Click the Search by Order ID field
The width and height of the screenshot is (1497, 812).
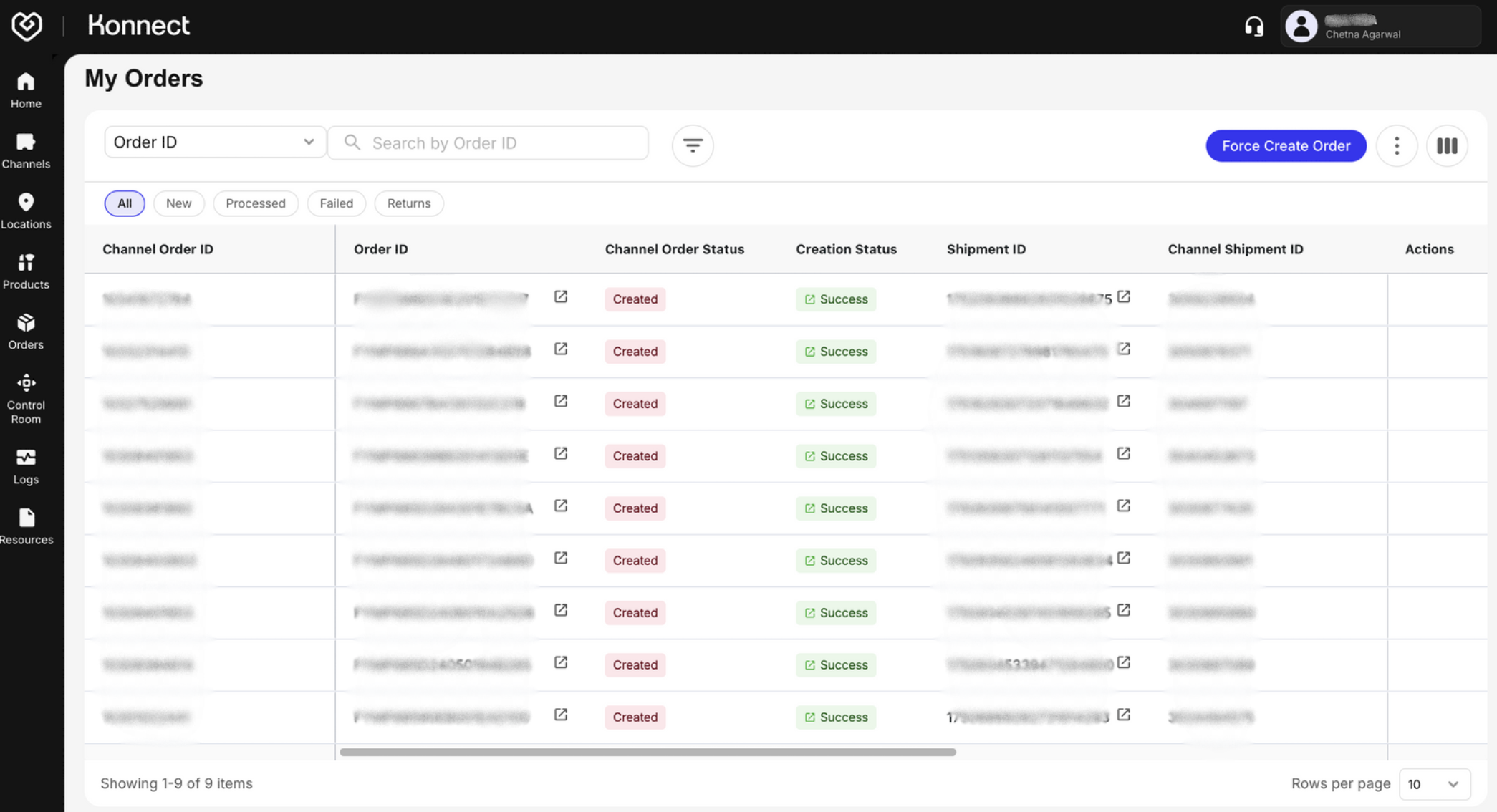(488, 142)
